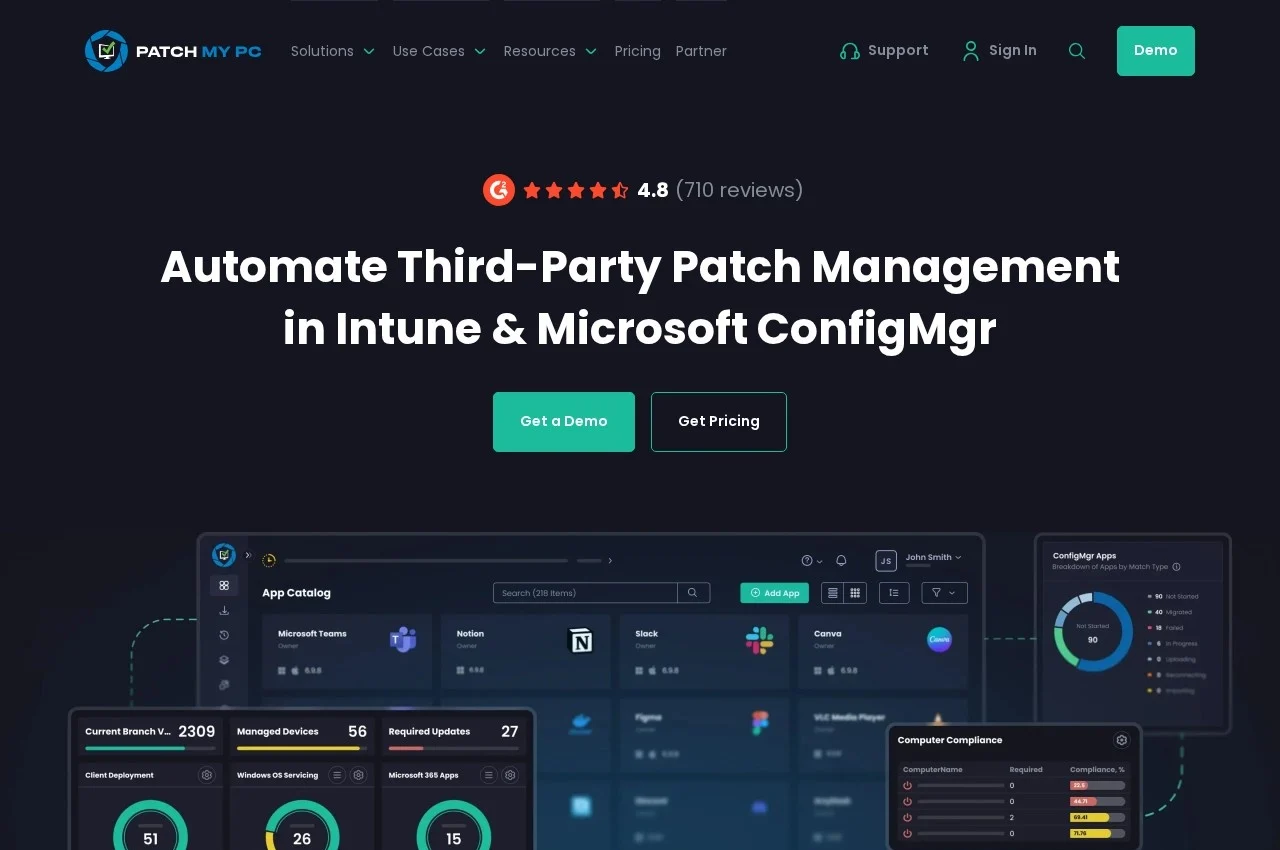The image size is (1280, 850).
Task: Go to the Pricing page
Action: point(638,51)
